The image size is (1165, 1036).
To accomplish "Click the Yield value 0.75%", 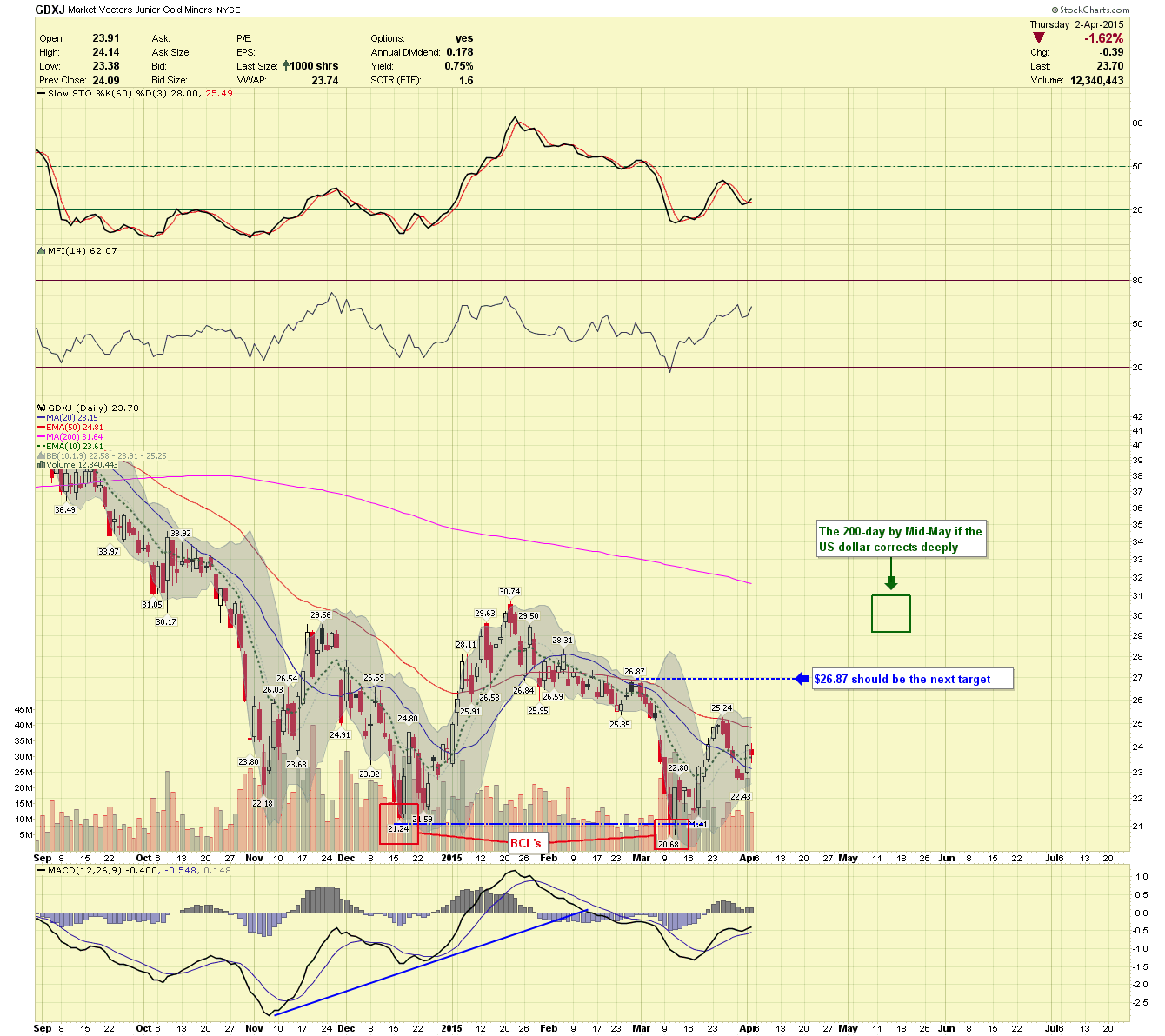I will [459, 66].
